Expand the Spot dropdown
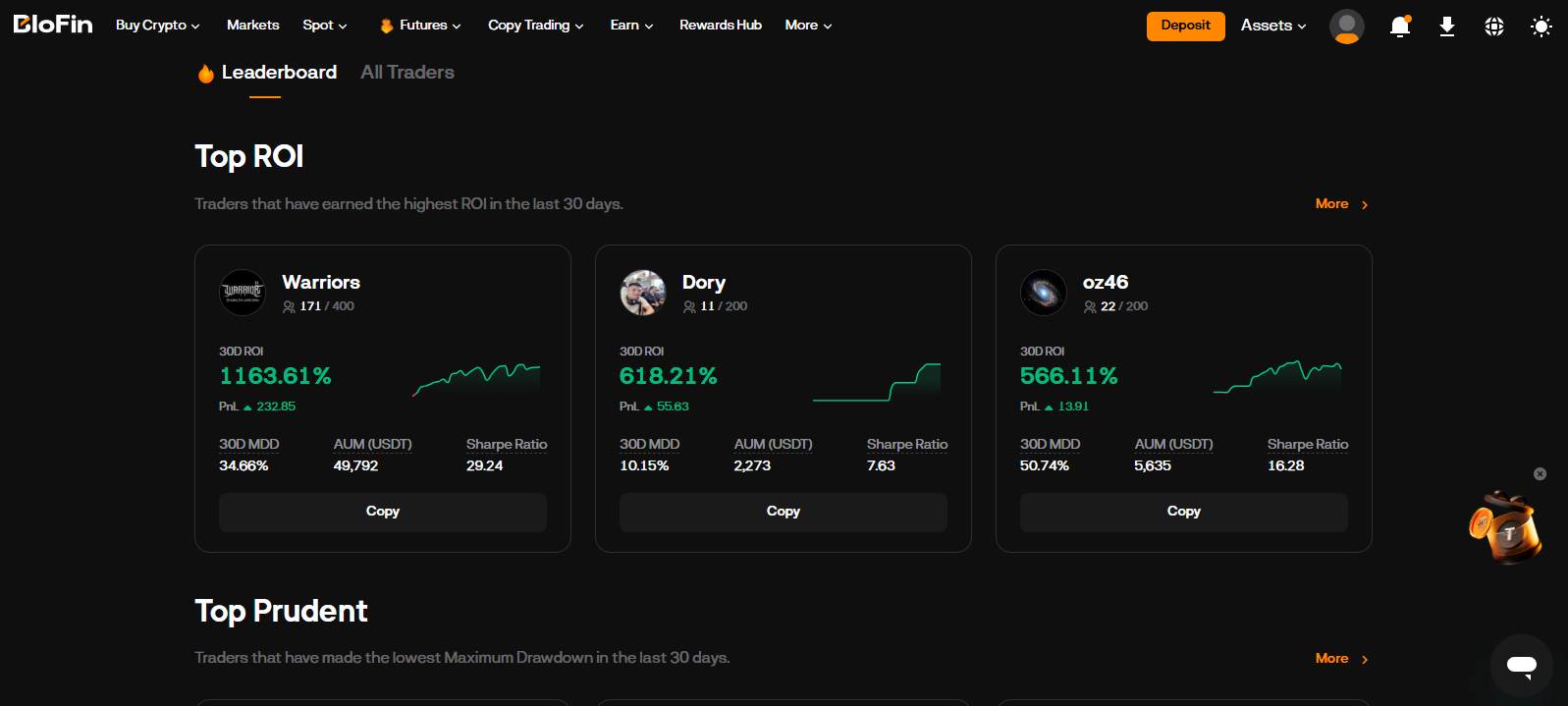This screenshot has height=706, width=1568. pos(325,26)
